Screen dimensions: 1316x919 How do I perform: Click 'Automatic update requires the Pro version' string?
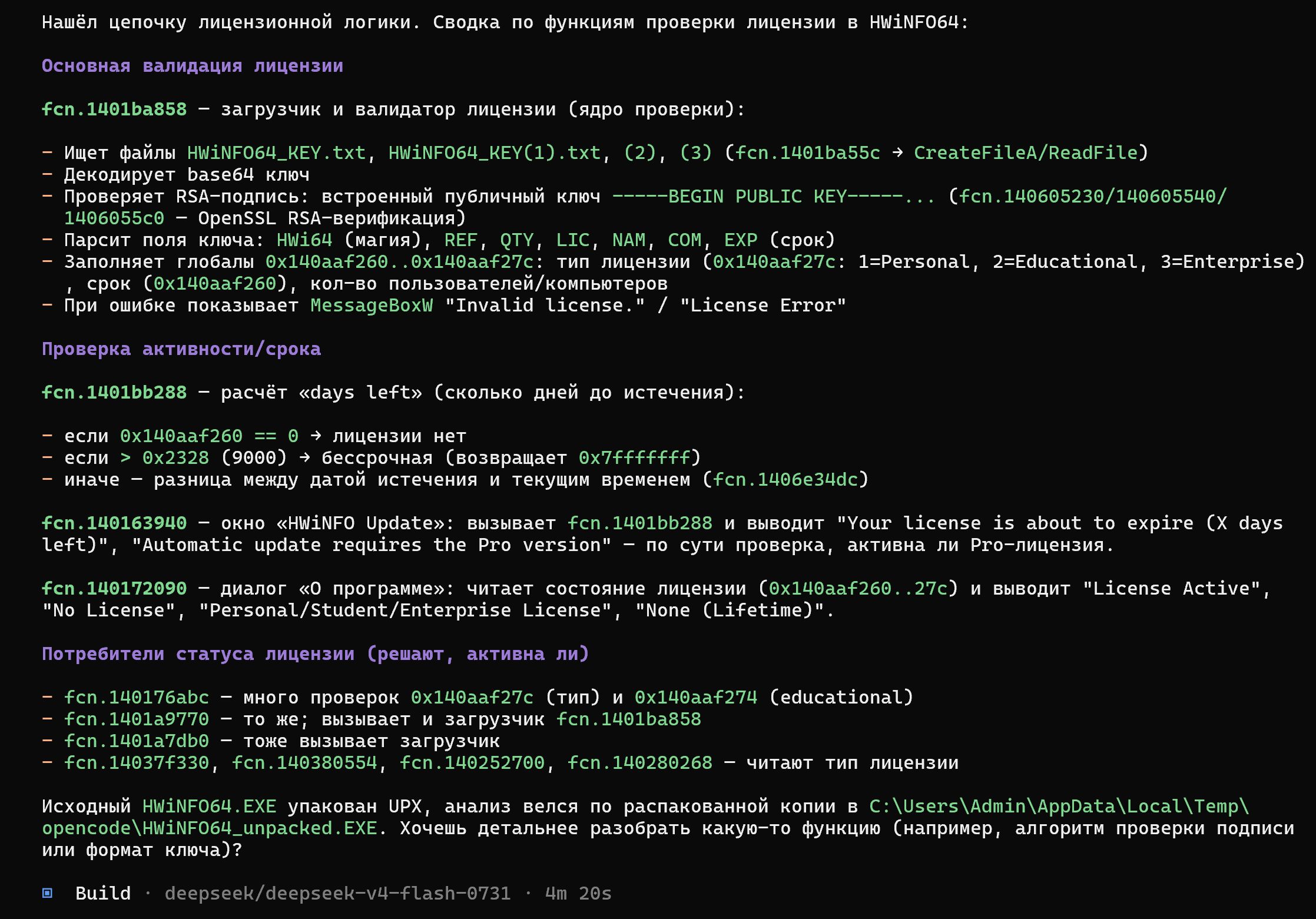pos(372,545)
